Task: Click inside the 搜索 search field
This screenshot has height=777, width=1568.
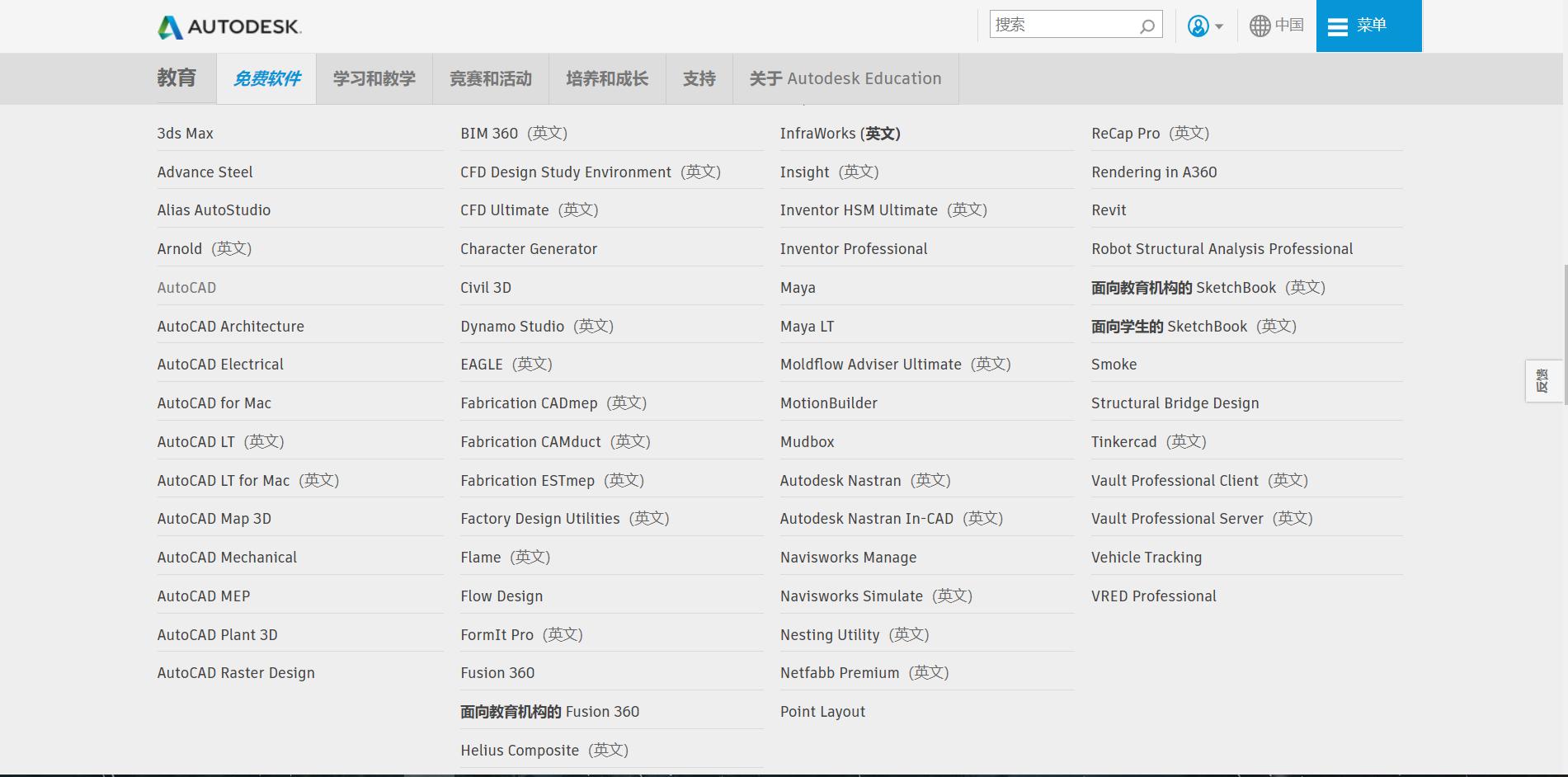Action: [x=1064, y=24]
